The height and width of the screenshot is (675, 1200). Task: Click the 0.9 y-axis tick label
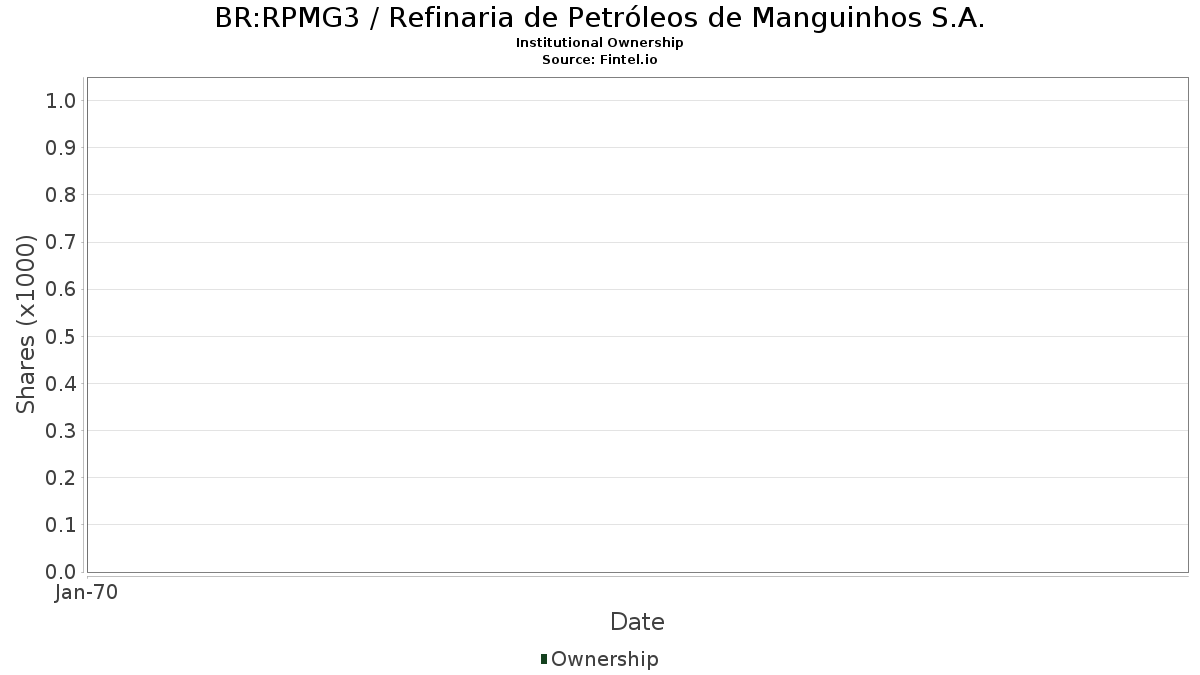(61, 148)
